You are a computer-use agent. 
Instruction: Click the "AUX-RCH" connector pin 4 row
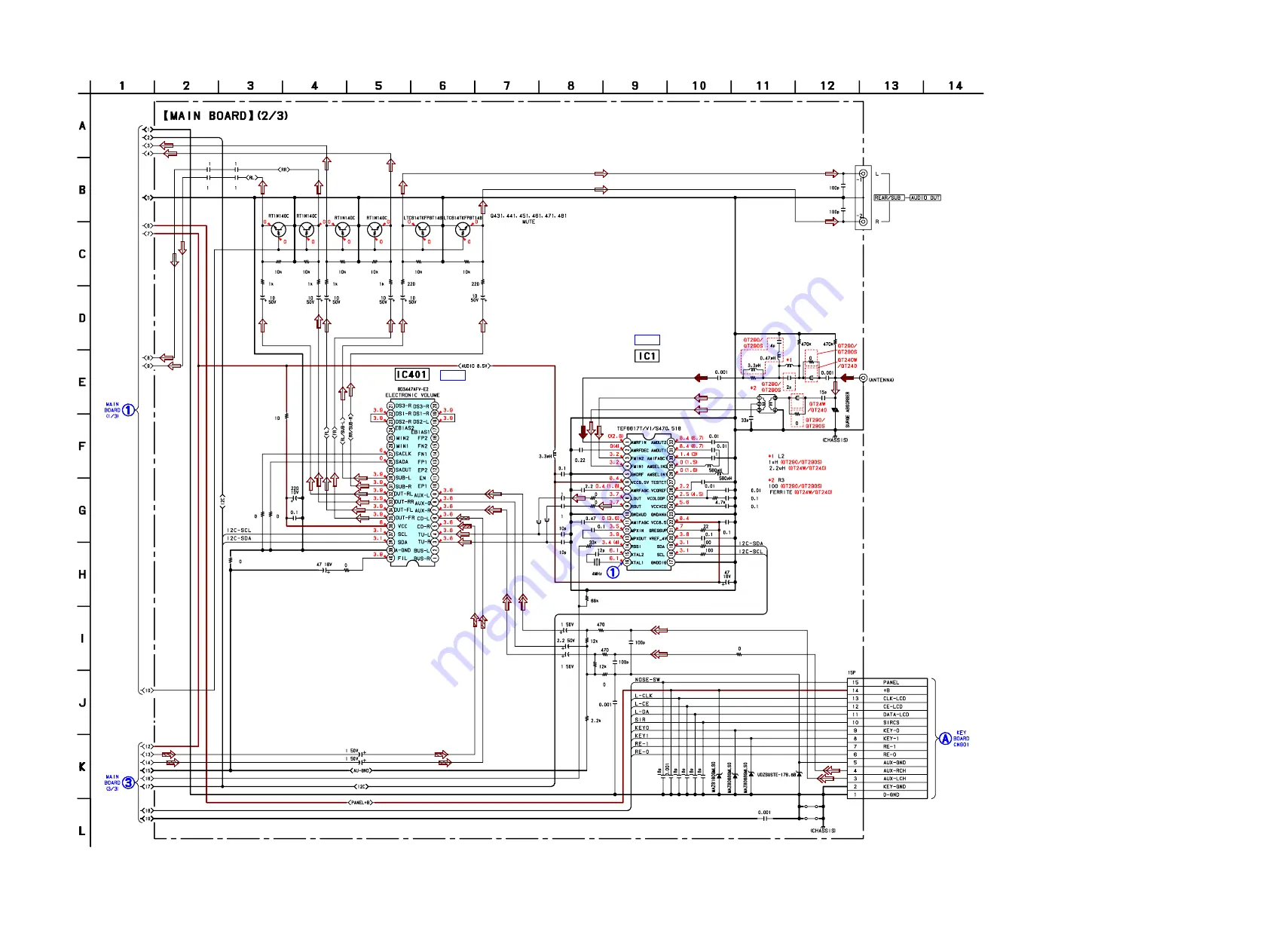(887, 771)
